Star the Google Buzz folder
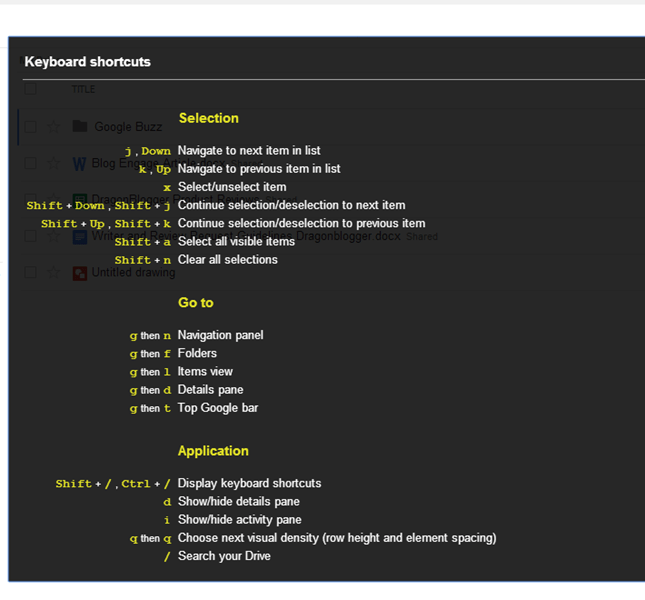The width and height of the screenshot is (645, 600). pos(53,127)
